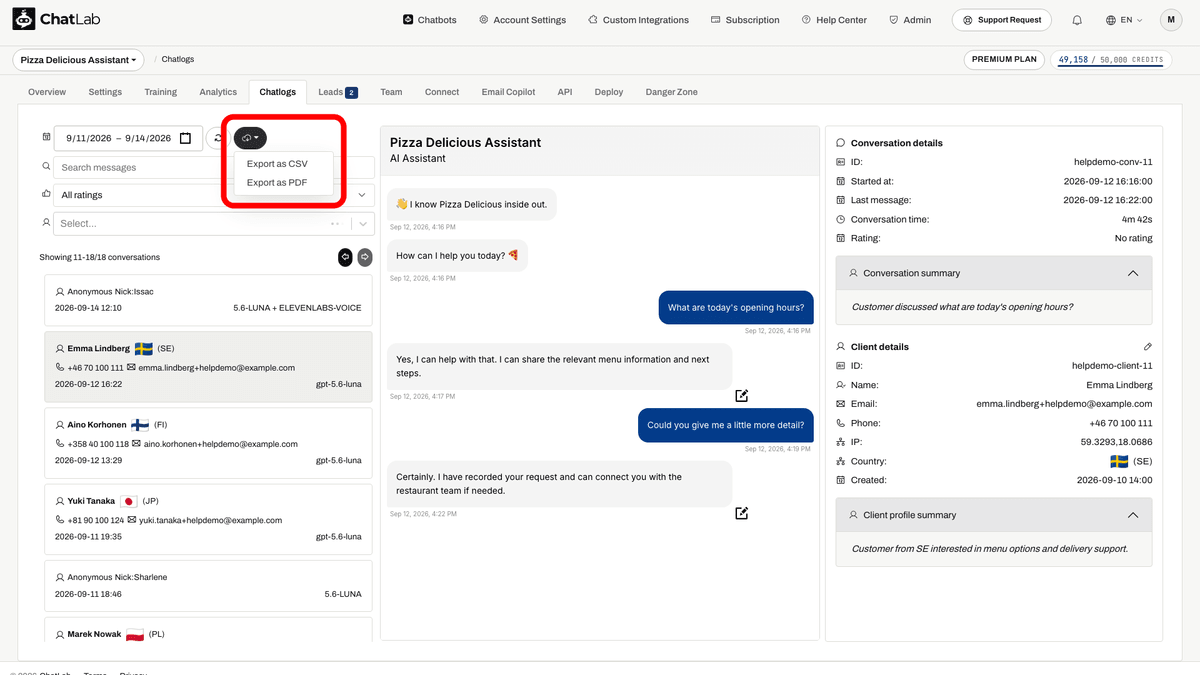Open the Pizza Delicious Assistant chatbot selector

[78, 60]
